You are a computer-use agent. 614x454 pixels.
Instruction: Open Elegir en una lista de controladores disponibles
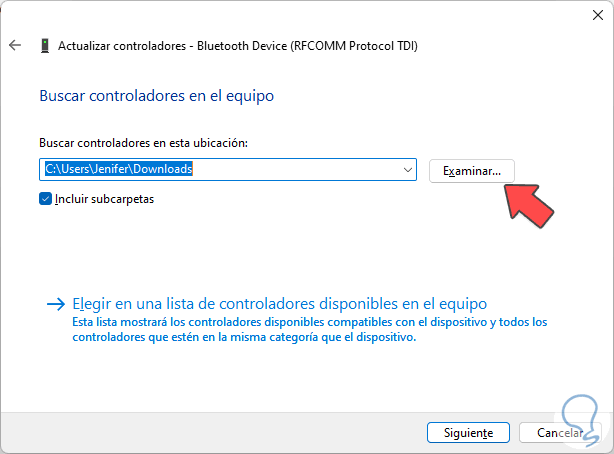(x=280, y=303)
